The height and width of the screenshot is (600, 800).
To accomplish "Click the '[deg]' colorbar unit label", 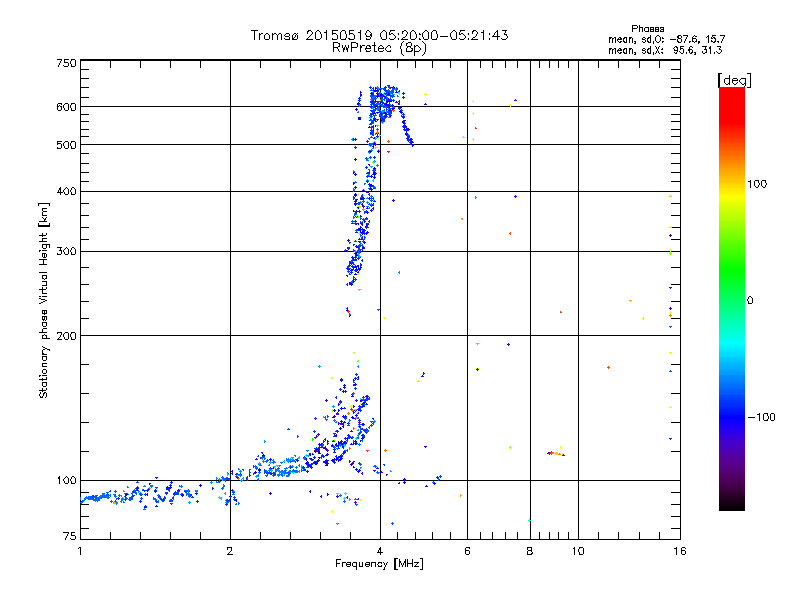I will 734,80.
